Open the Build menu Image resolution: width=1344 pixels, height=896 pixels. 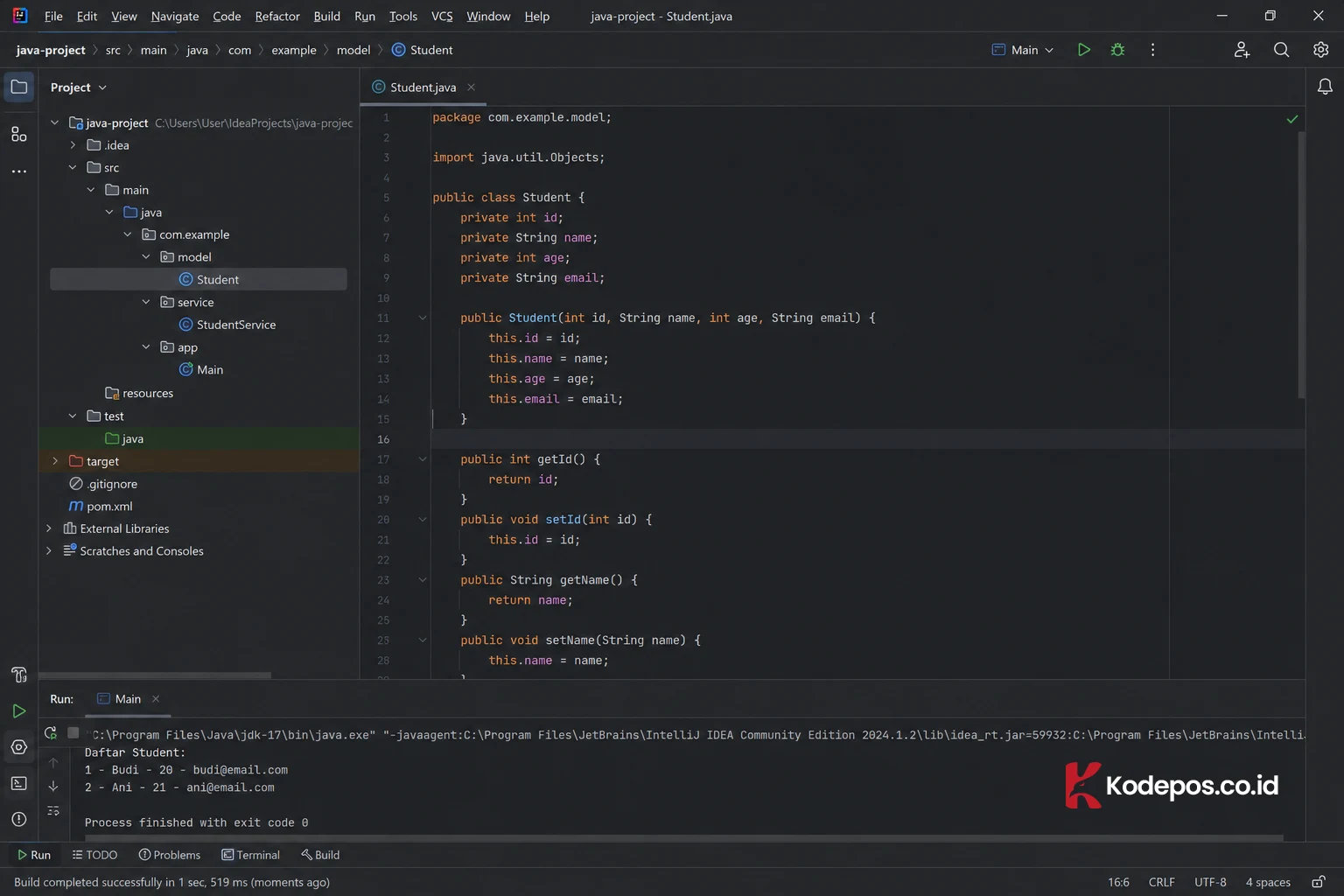coord(327,16)
